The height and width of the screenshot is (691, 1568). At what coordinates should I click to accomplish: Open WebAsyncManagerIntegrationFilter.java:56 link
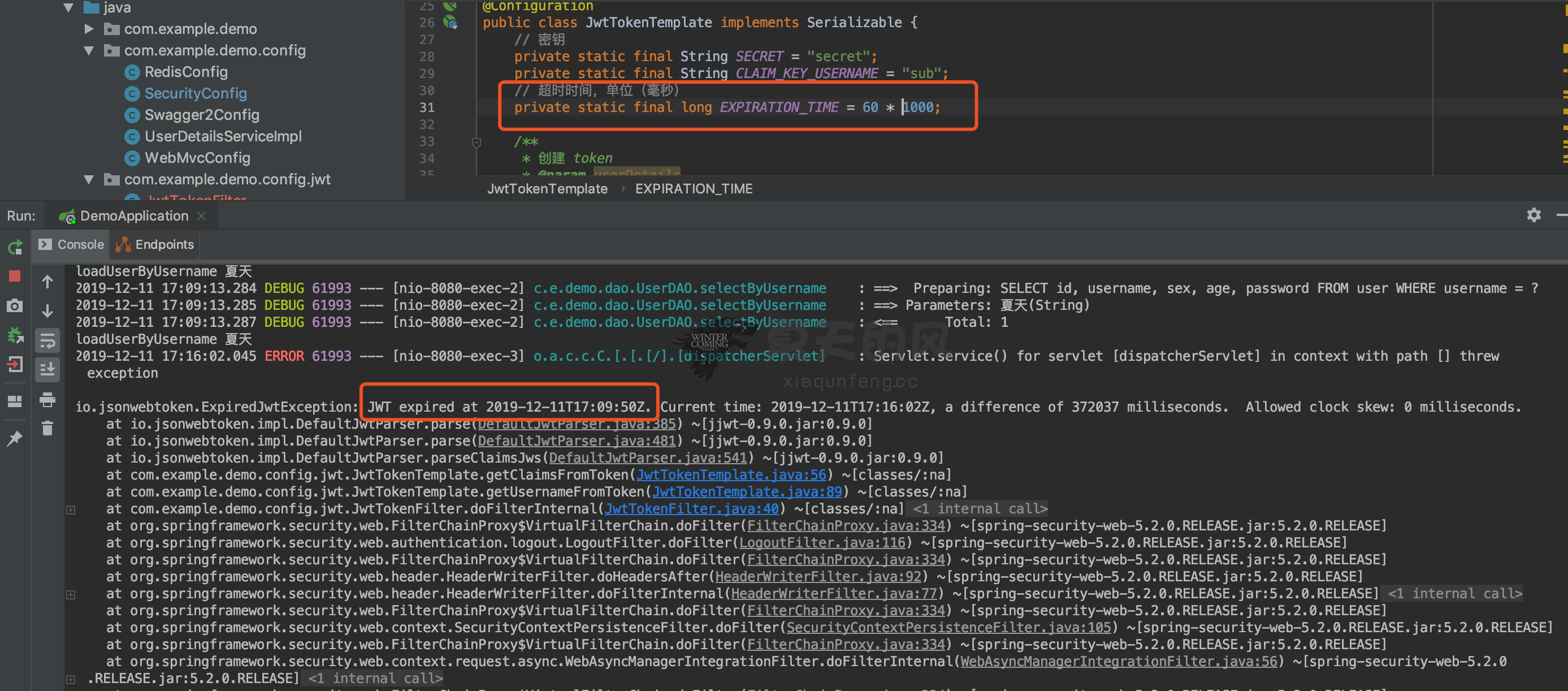tap(1119, 662)
